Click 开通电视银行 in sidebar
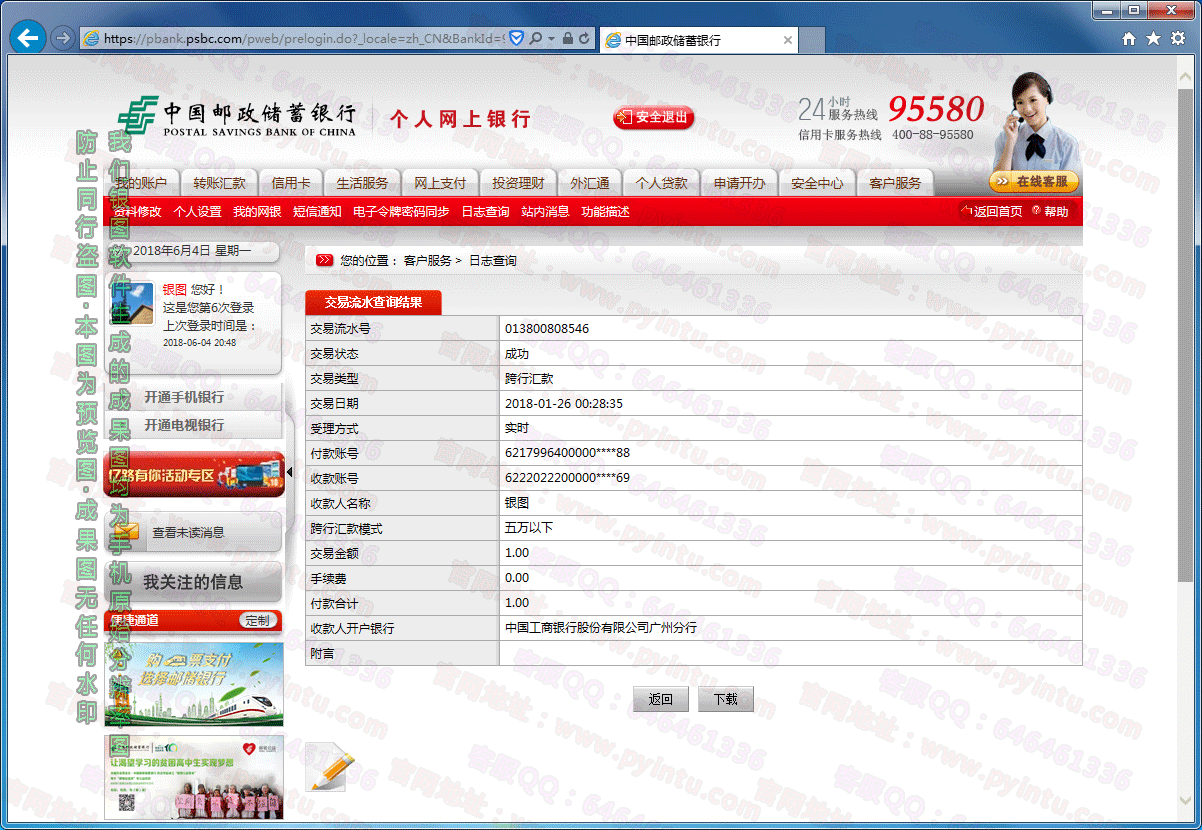 coord(184,425)
